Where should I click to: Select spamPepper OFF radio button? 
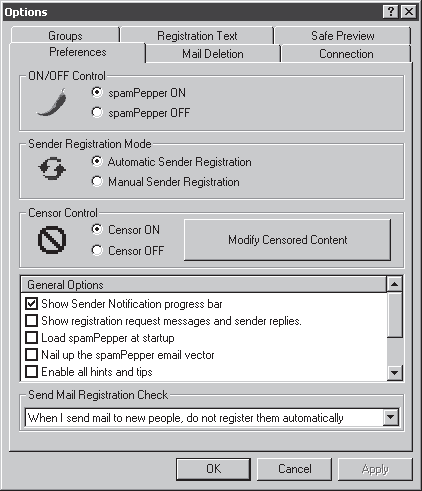click(x=97, y=112)
